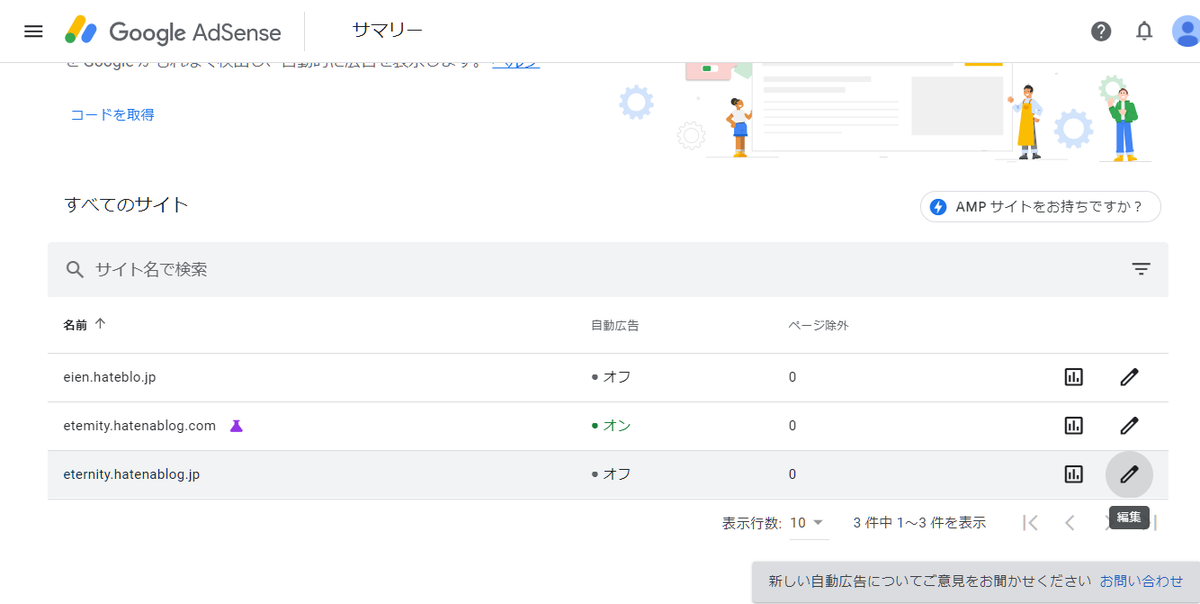Screen dimensions: 1200x604
Task: Click the コードを取得 link
Action: 112,115
